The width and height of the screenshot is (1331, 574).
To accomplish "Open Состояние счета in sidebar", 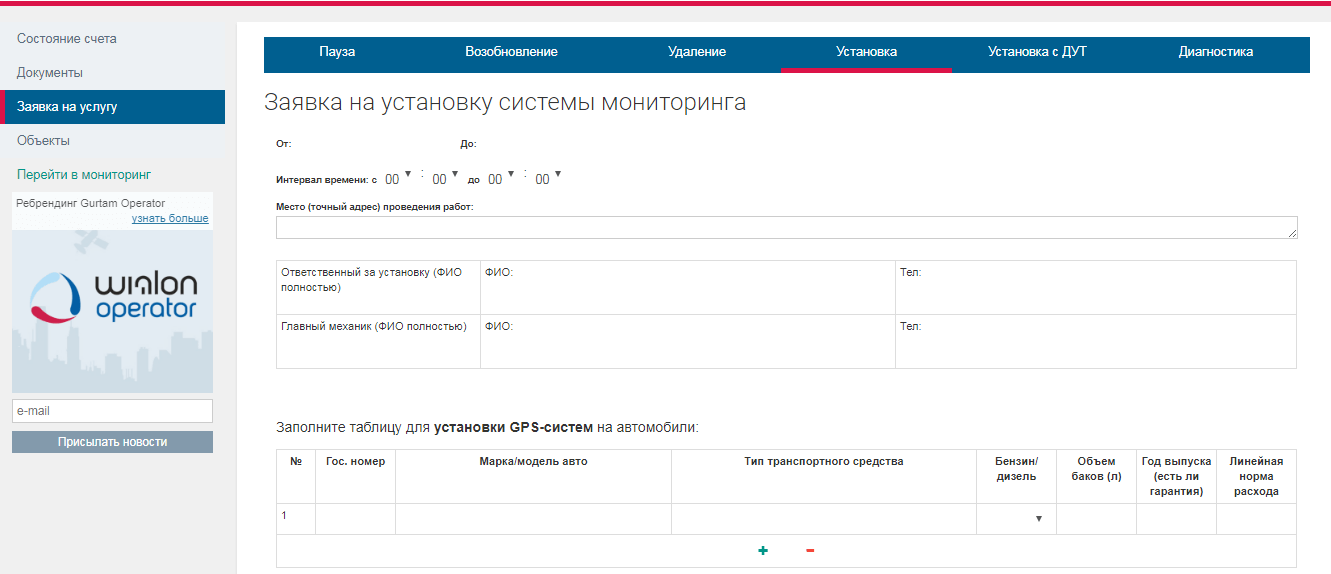I will click(x=67, y=39).
